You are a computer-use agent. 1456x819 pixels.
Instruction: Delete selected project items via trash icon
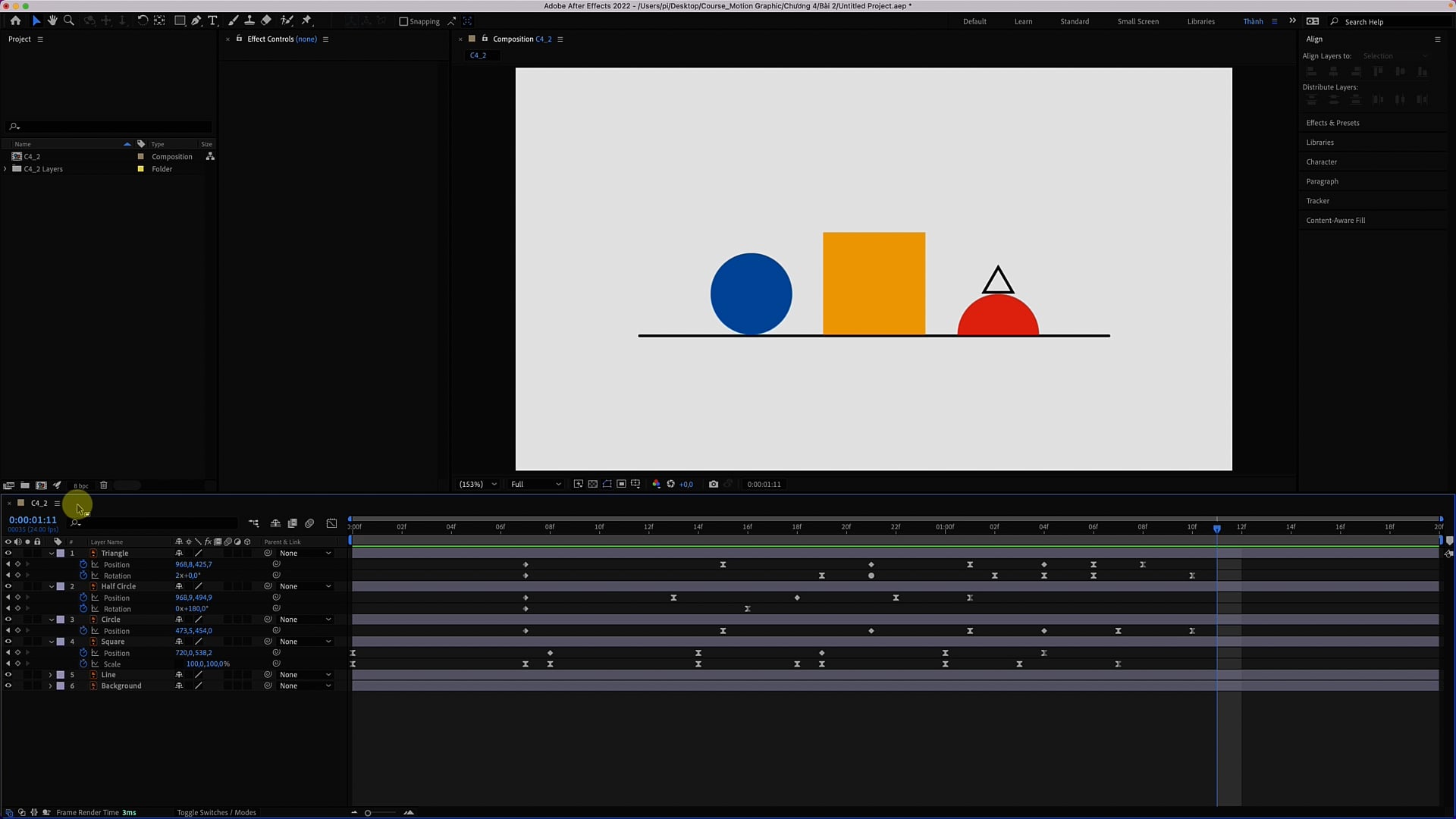coord(104,485)
